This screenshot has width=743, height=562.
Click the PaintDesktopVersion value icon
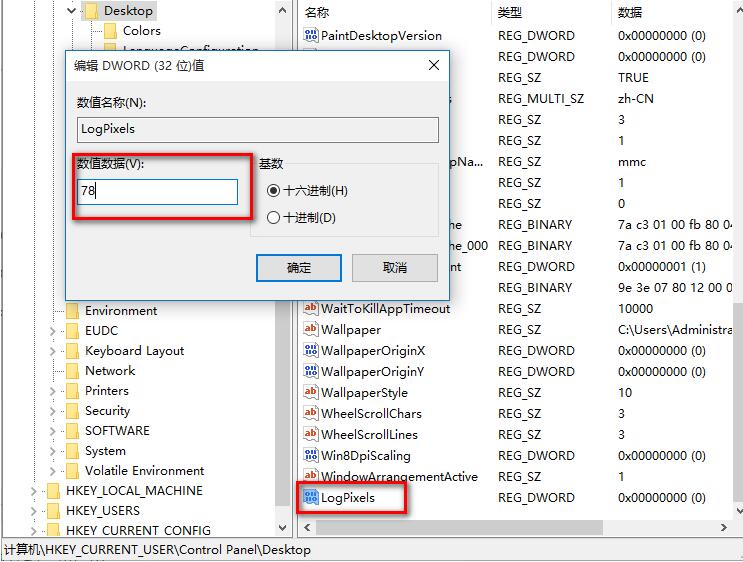310,35
